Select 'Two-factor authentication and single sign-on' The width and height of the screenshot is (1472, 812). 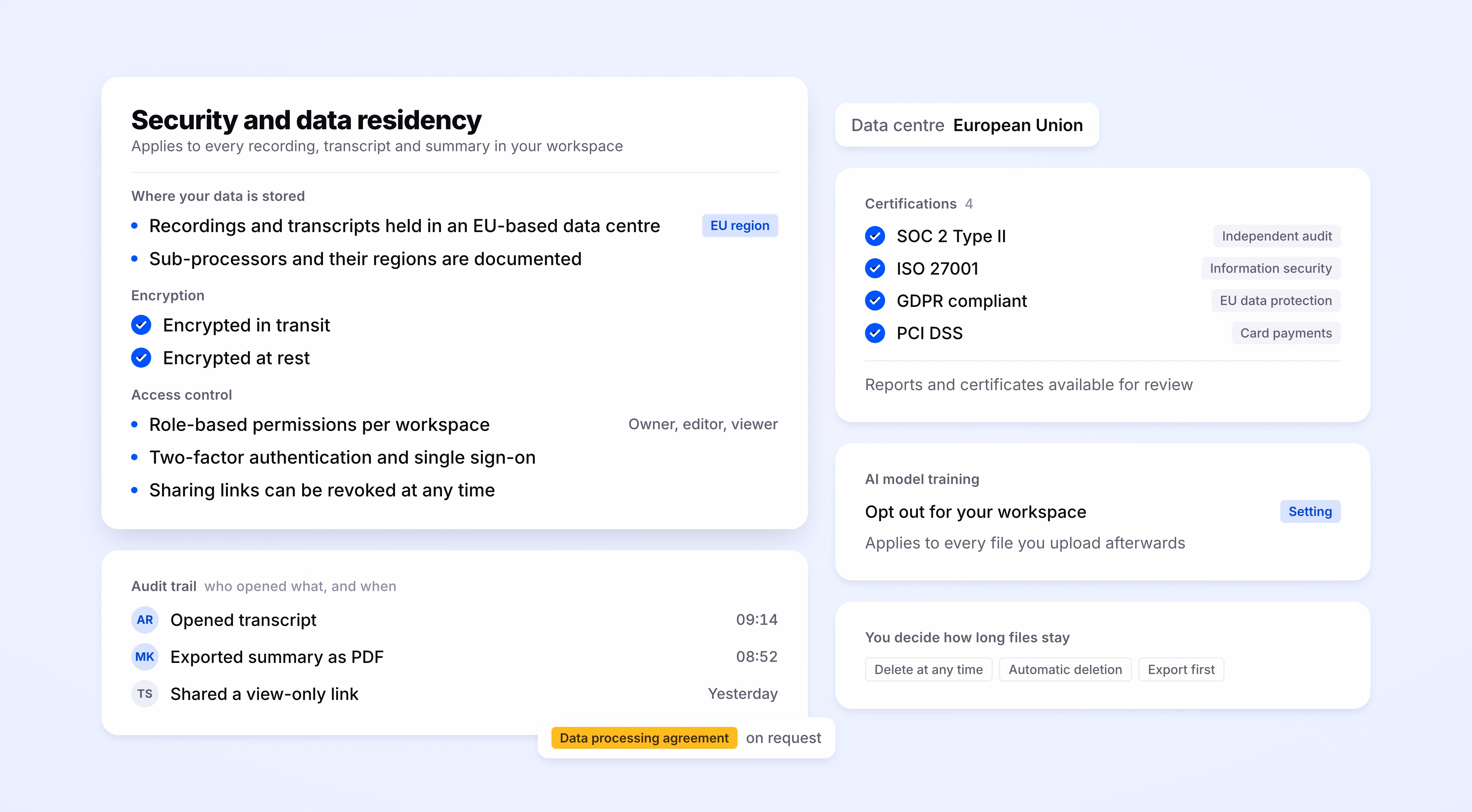click(x=342, y=458)
